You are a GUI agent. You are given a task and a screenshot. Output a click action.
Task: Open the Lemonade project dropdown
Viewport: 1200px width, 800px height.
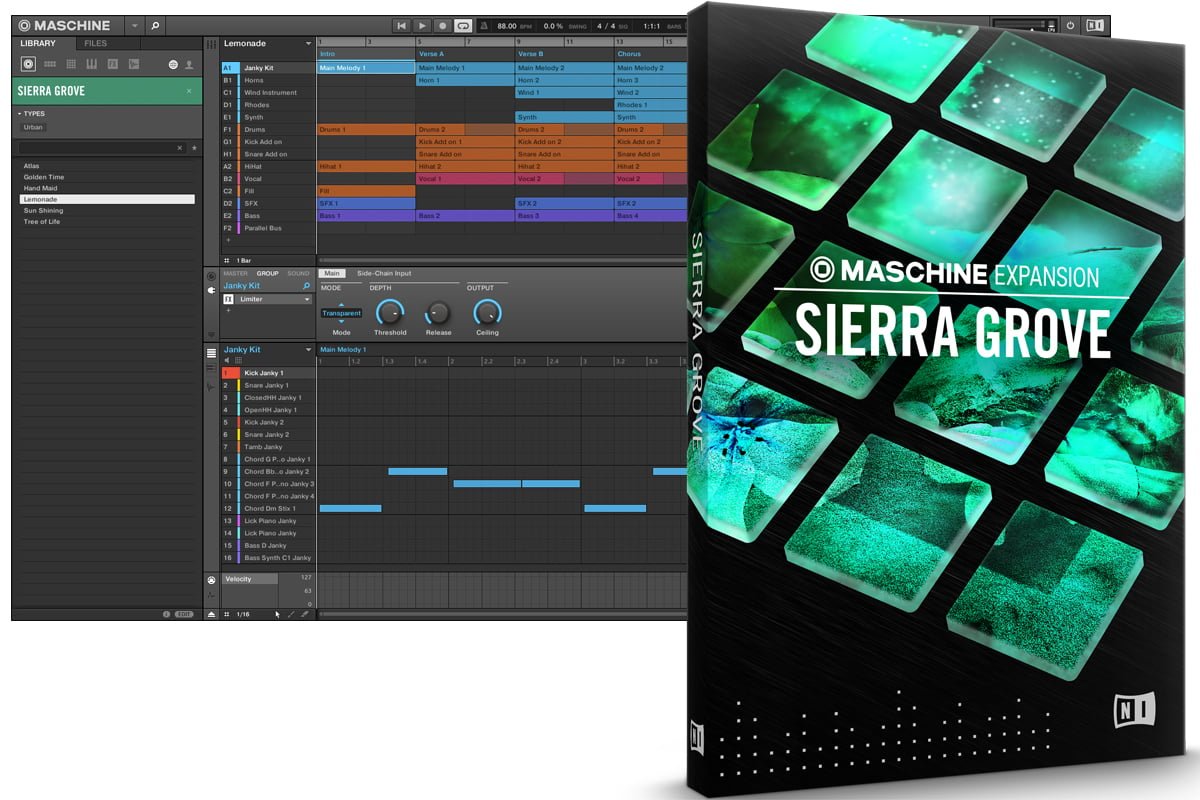pyautogui.click(x=309, y=44)
